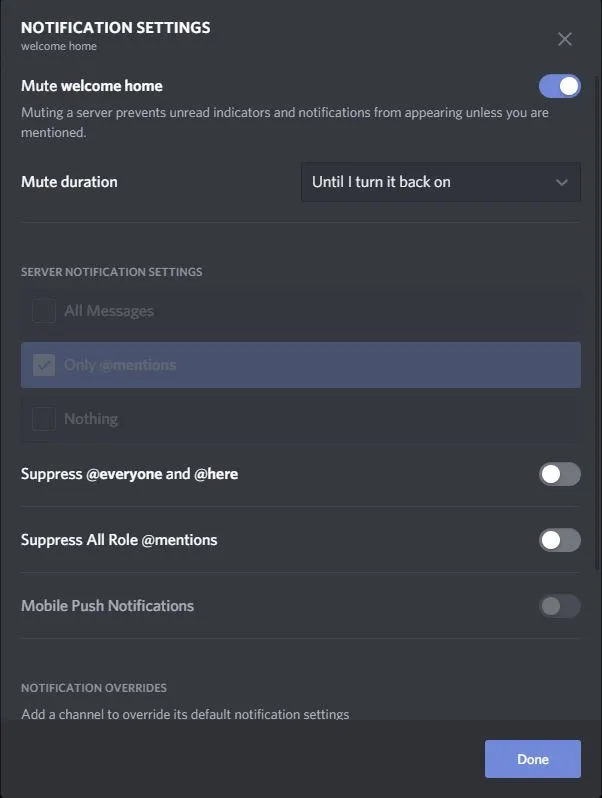Screen dimensions: 602x798
Task: Click the checked Only @mentions checkbox
Action: pyautogui.click(x=44, y=365)
